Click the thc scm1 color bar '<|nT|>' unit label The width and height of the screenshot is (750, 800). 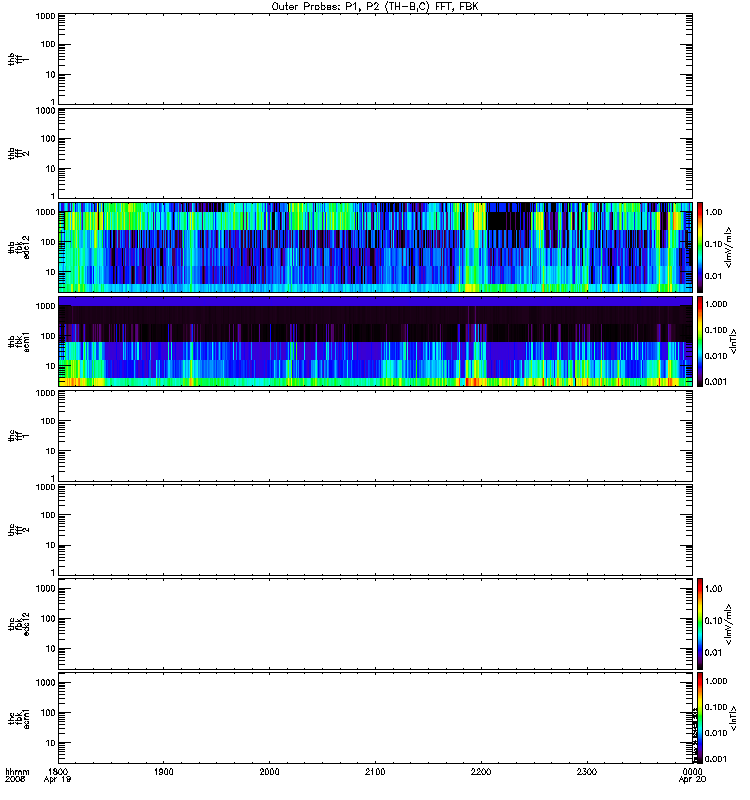click(733, 718)
